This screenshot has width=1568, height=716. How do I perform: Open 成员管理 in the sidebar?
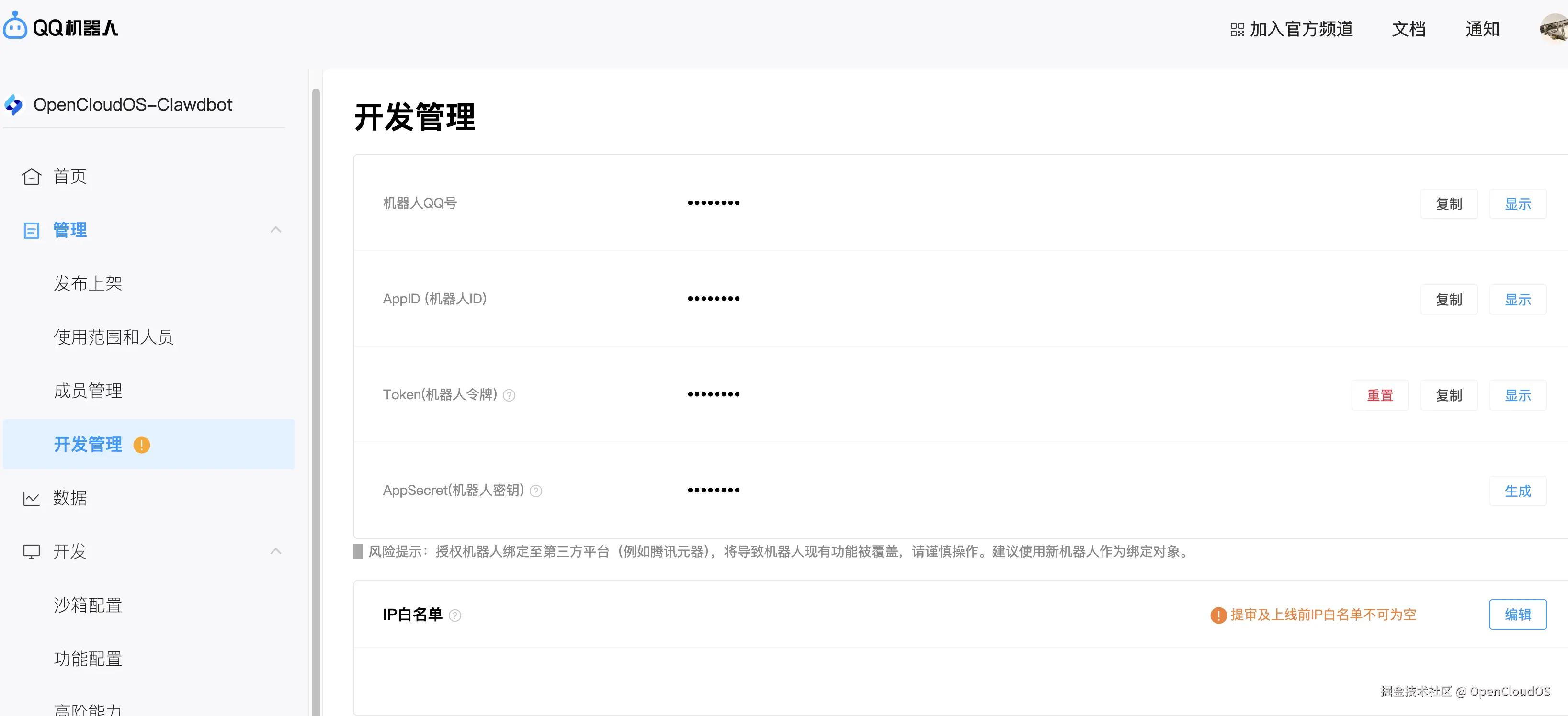[x=88, y=391]
